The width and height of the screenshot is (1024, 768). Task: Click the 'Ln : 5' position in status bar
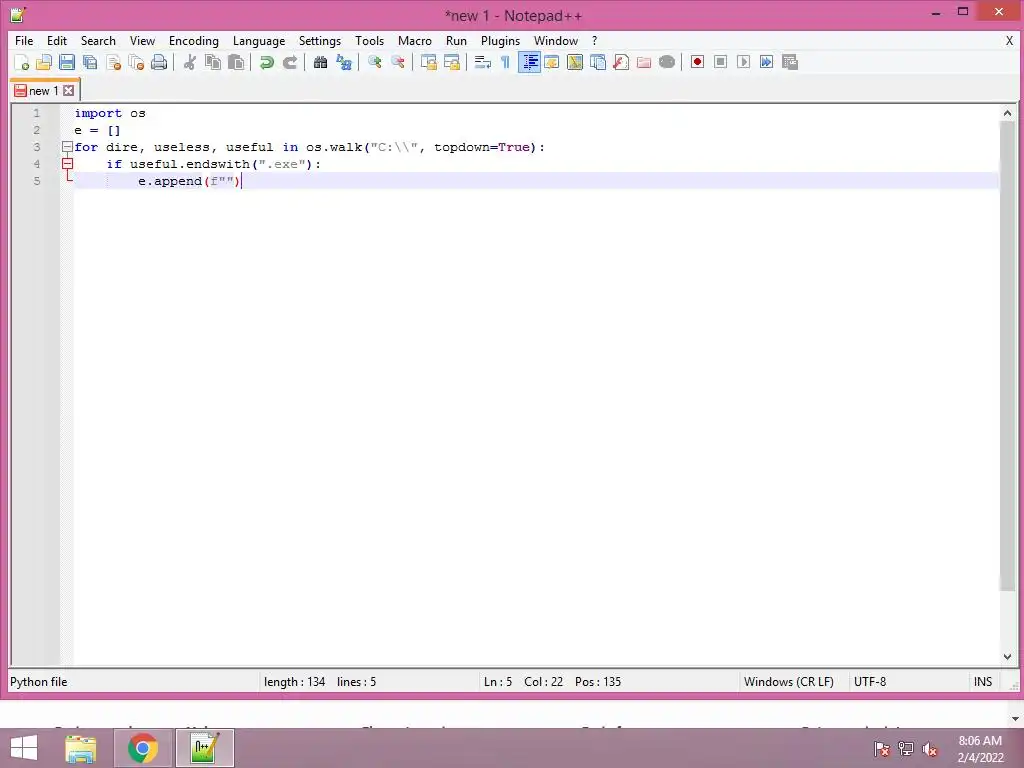pyautogui.click(x=498, y=682)
